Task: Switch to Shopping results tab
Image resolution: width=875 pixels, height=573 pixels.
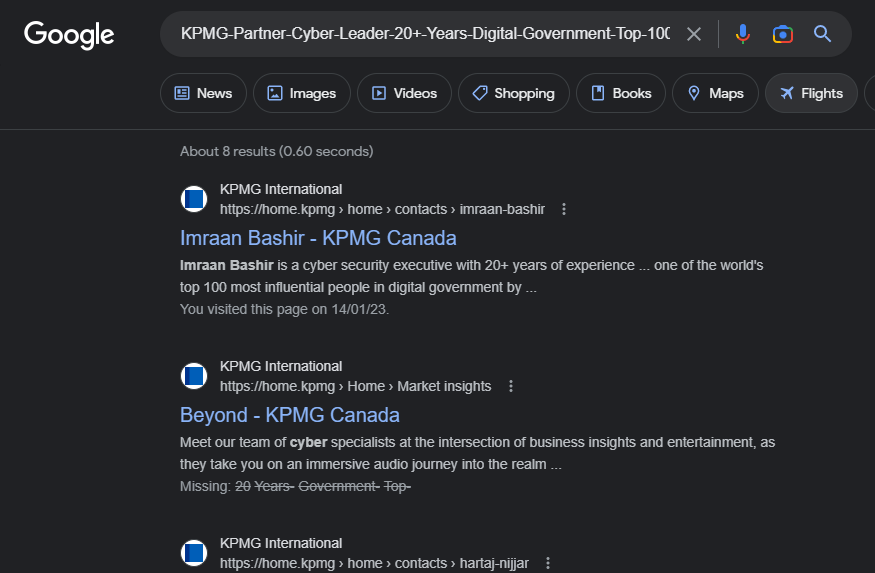Action: [x=513, y=93]
